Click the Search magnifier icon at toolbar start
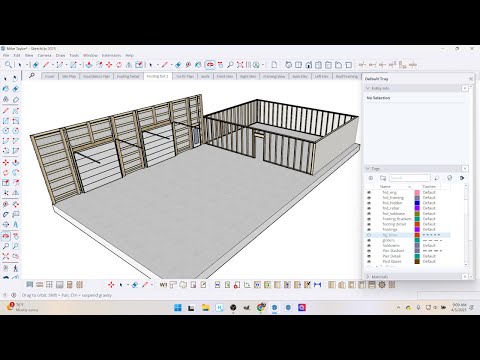 pyautogui.click(x=8, y=65)
